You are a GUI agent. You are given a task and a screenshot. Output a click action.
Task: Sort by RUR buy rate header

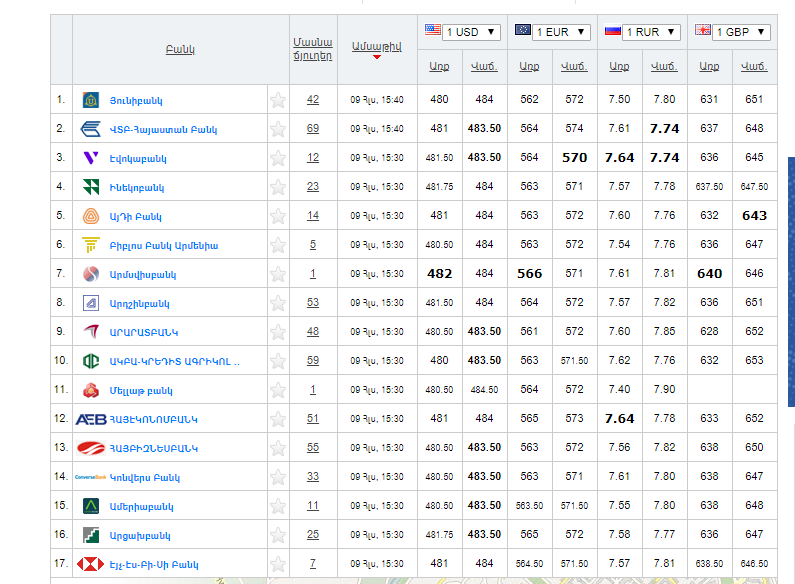click(x=620, y=66)
